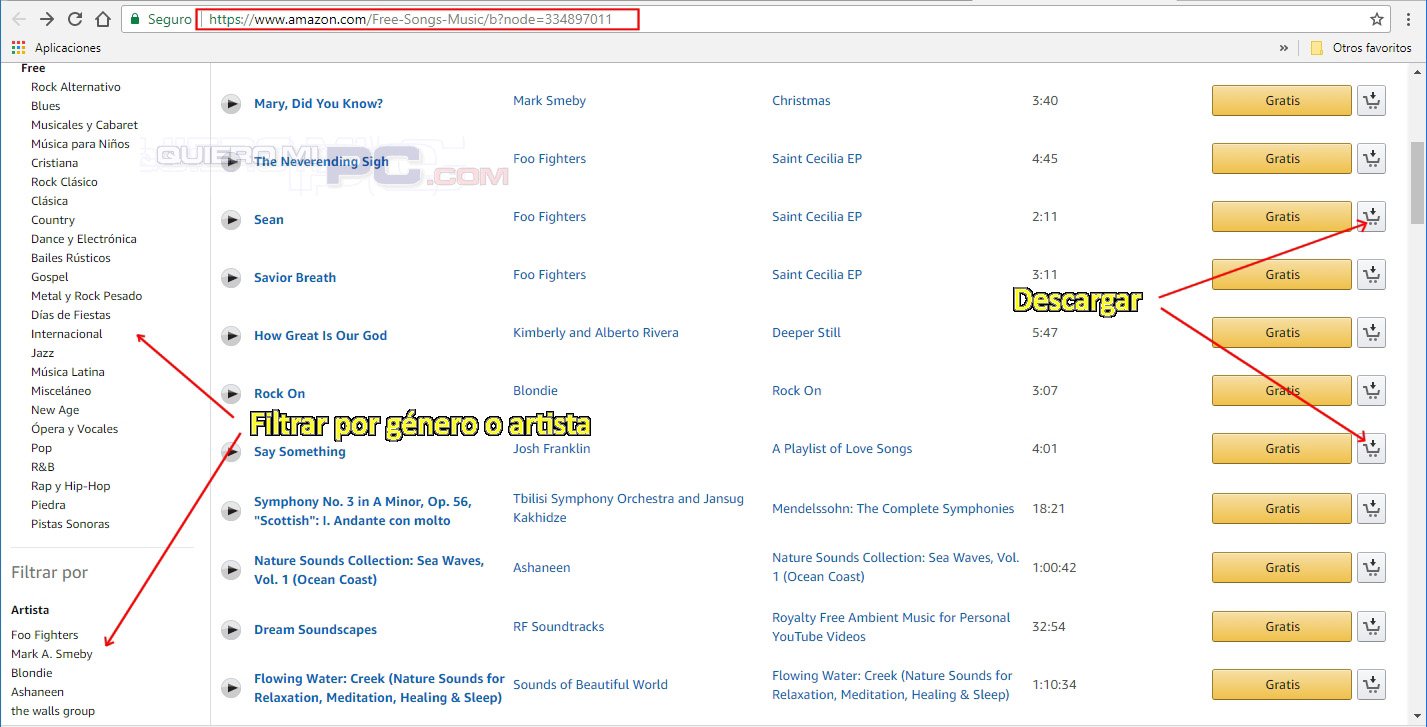Screen dimensions: 1427x727
Task: View the Seguro site security info
Action: click(x=160, y=19)
